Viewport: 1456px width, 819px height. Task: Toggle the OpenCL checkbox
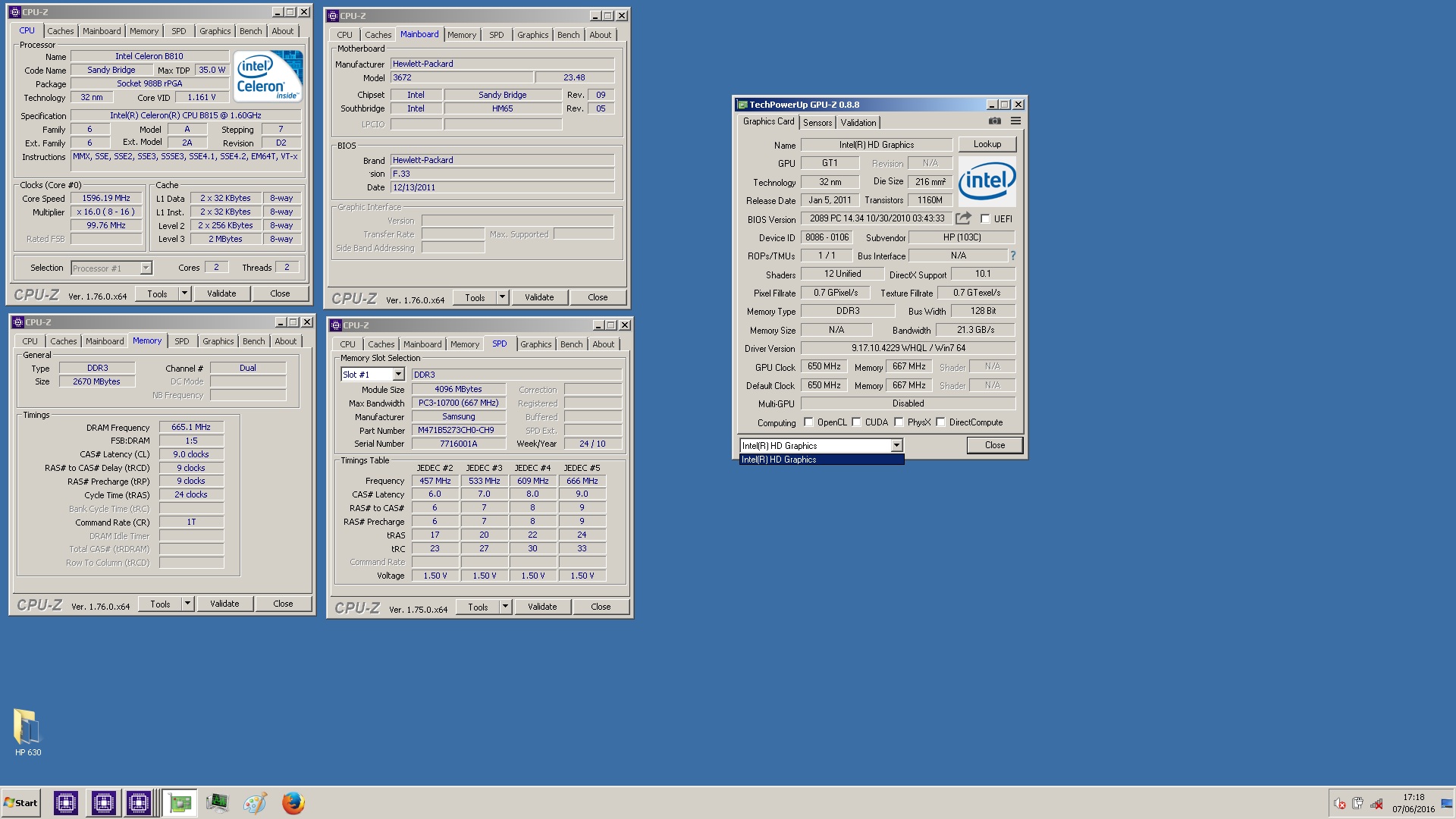click(808, 422)
